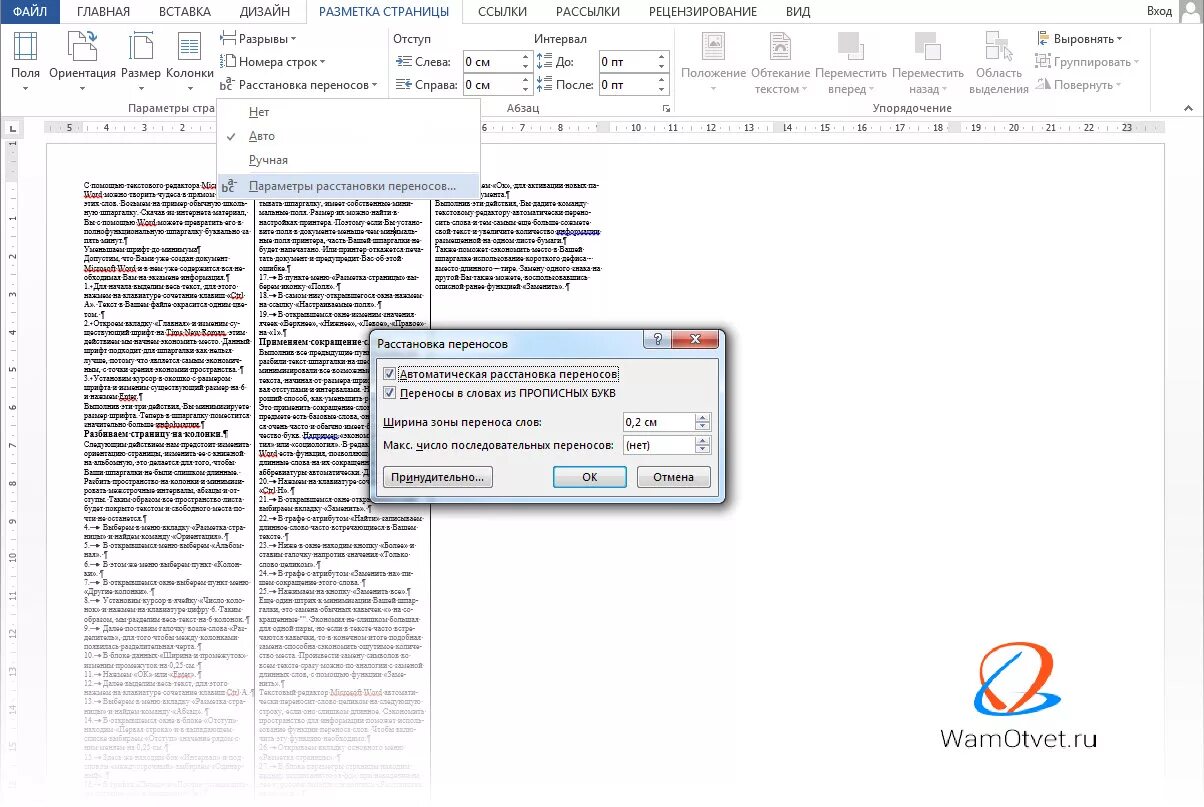Select Авто in the hyphenation menu
Screen dimensions: 1204x807
(x=349, y=136)
